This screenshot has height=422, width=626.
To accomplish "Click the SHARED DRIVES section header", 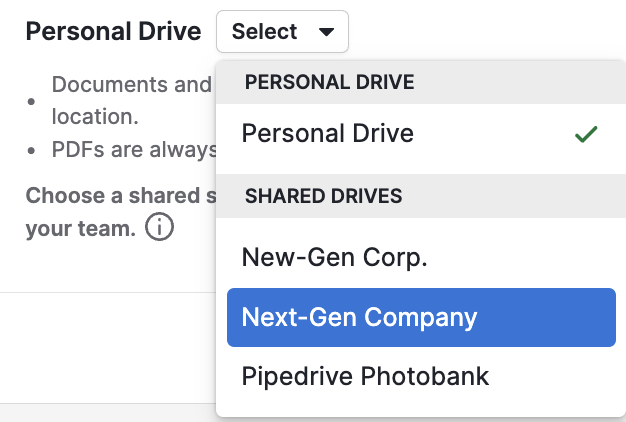I will click(323, 196).
